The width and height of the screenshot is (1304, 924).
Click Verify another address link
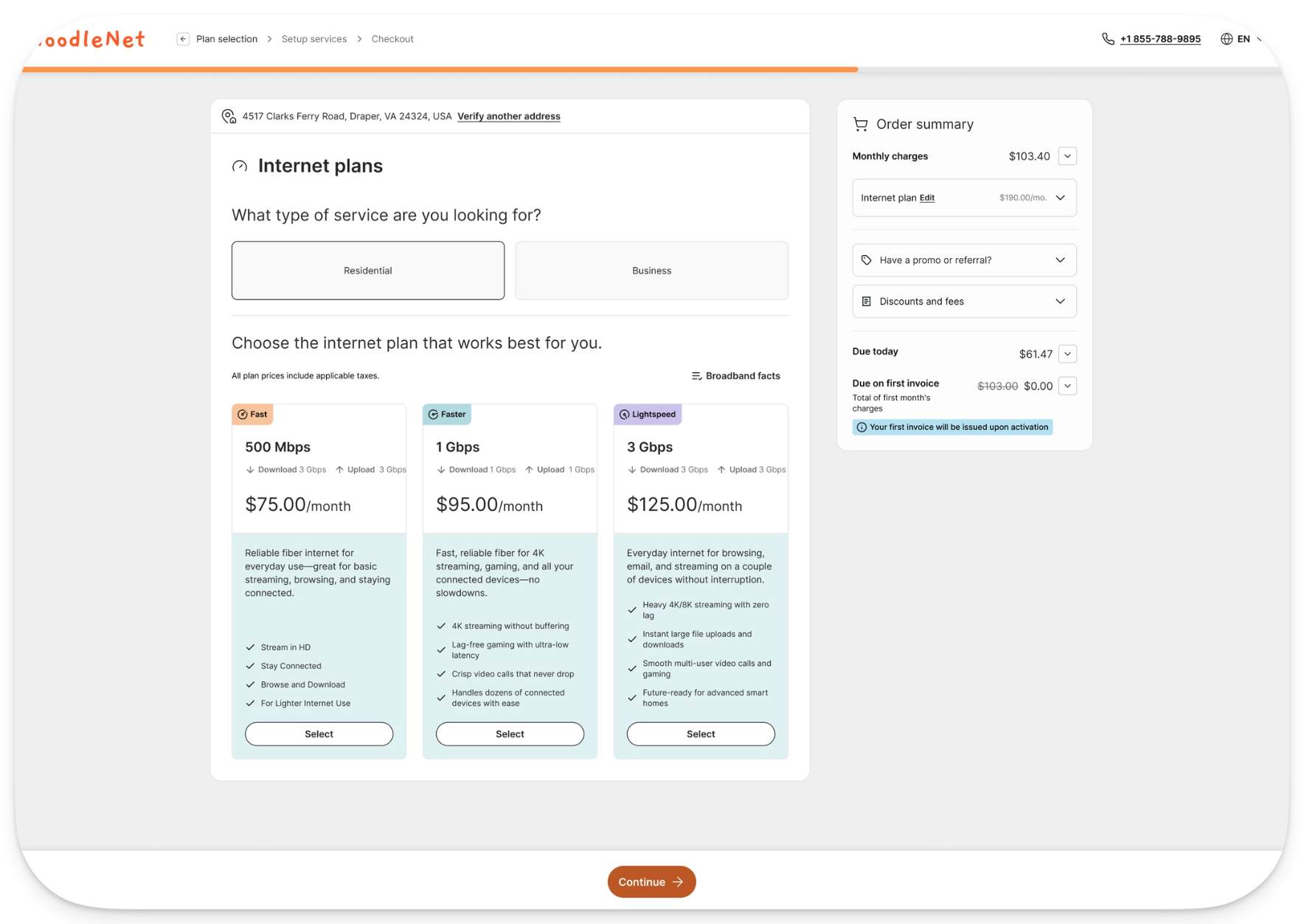pos(509,117)
